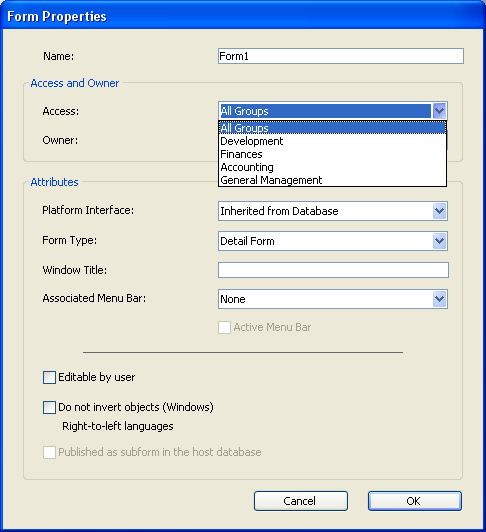Expand the None menu bar combo box

333,299
